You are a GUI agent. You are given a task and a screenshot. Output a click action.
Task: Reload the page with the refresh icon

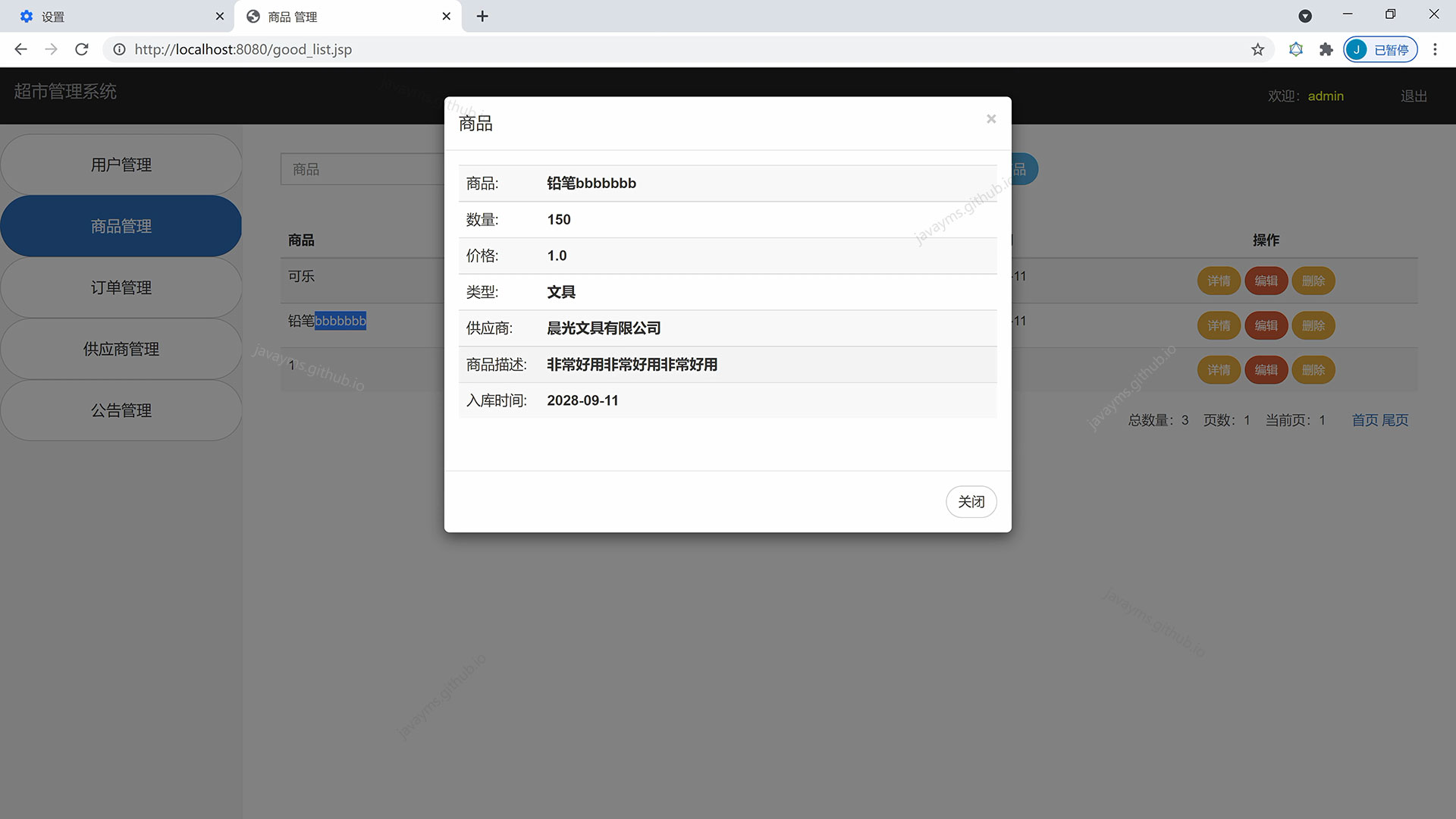coord(82,49)
